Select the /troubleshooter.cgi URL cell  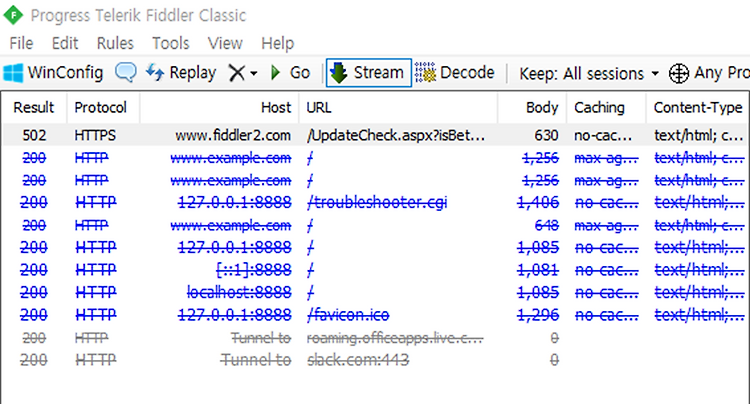(x=377, y=203)
